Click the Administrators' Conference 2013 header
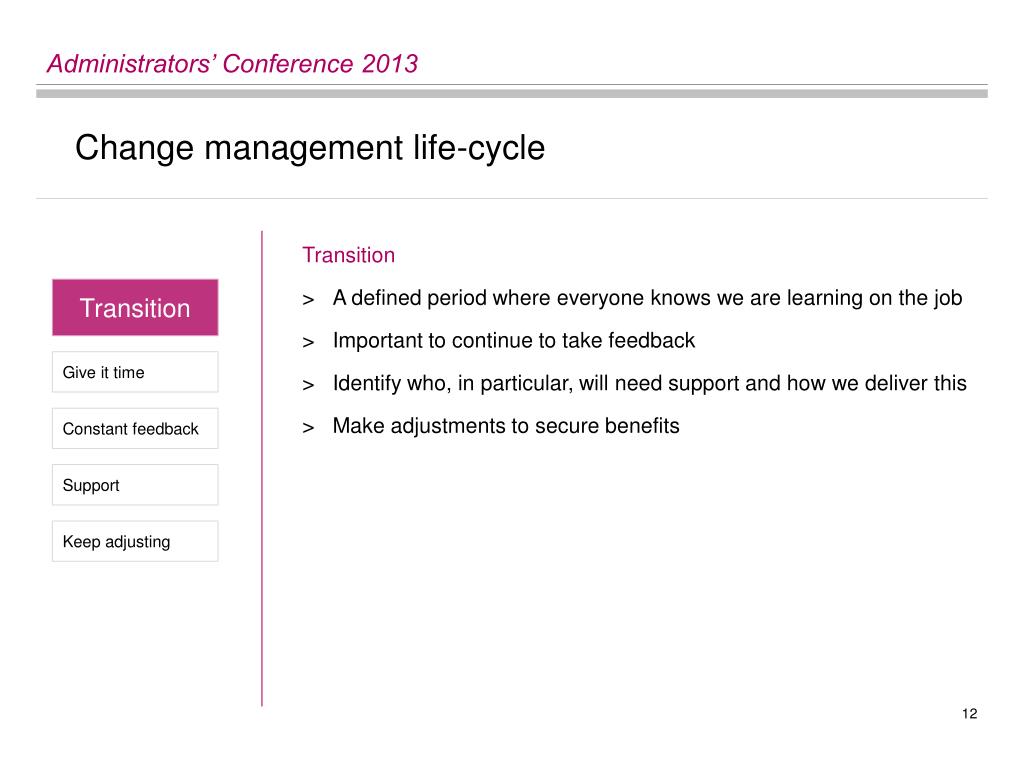The height and width of the screenshot is (768, 1024). coord(232,64)
